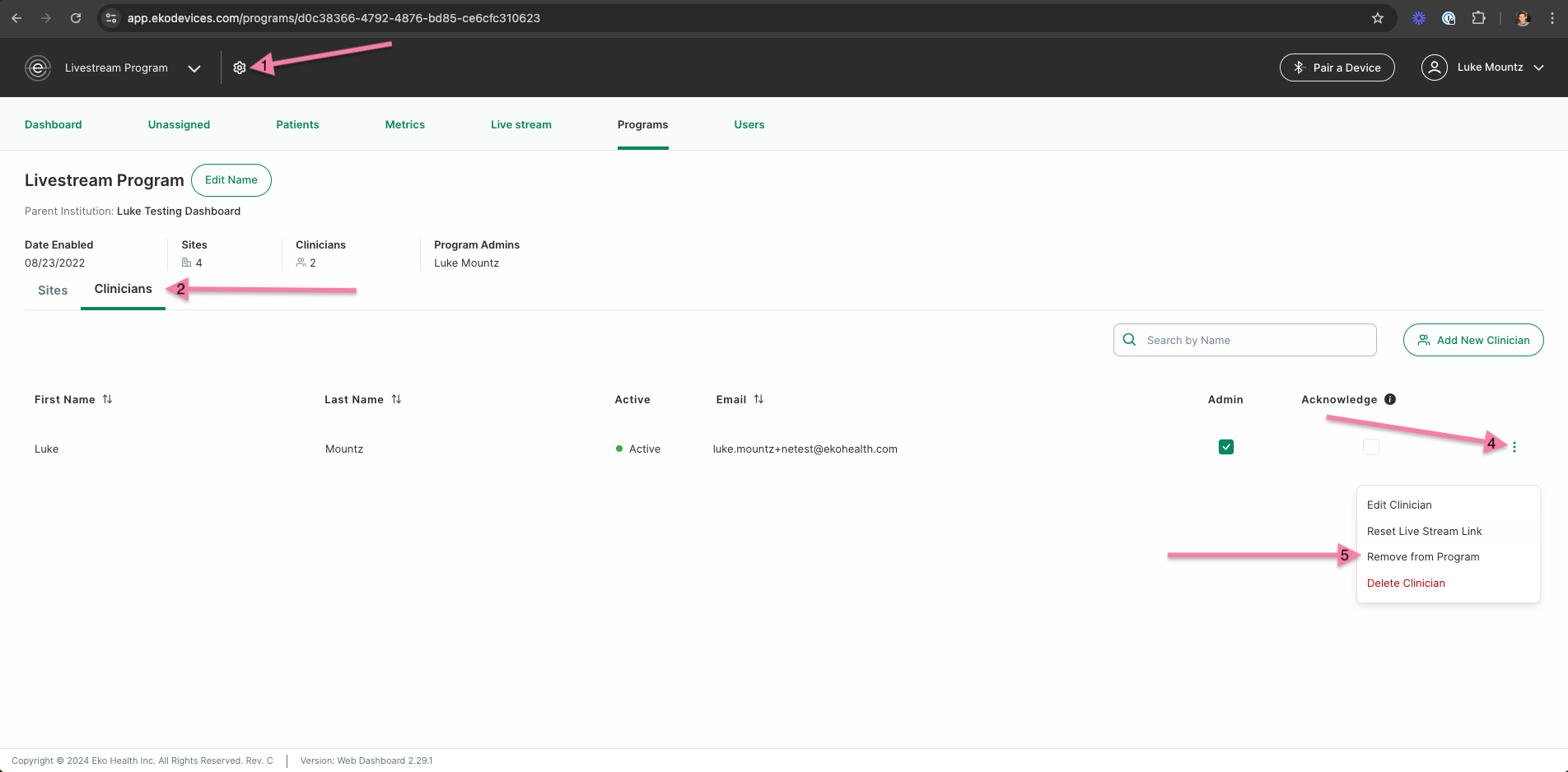Tick the Acknowledge checkbox for Luke Mountz
The image size is (1568, 772).
click(1371, 447)
